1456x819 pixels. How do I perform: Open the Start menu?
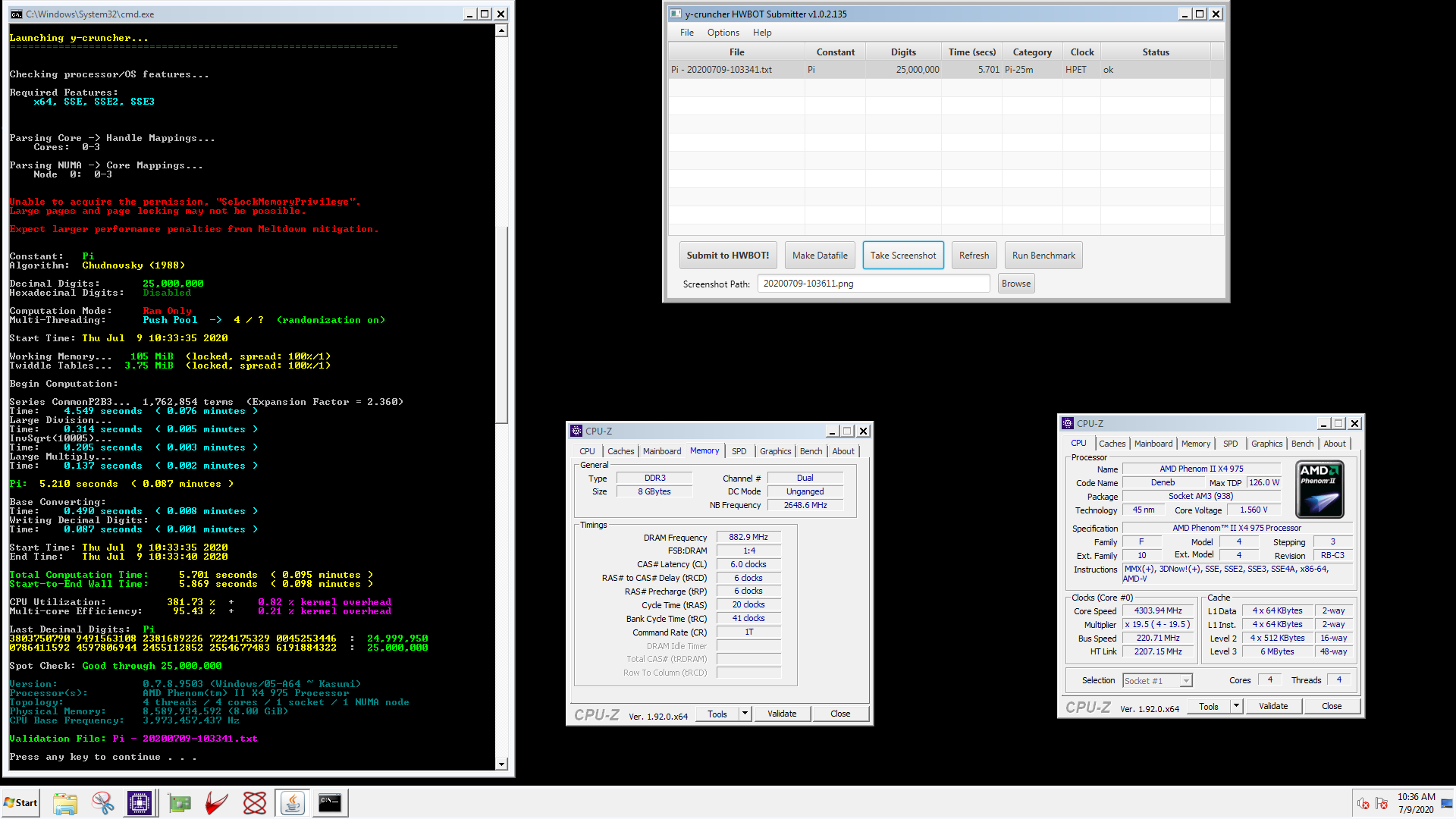20,803
